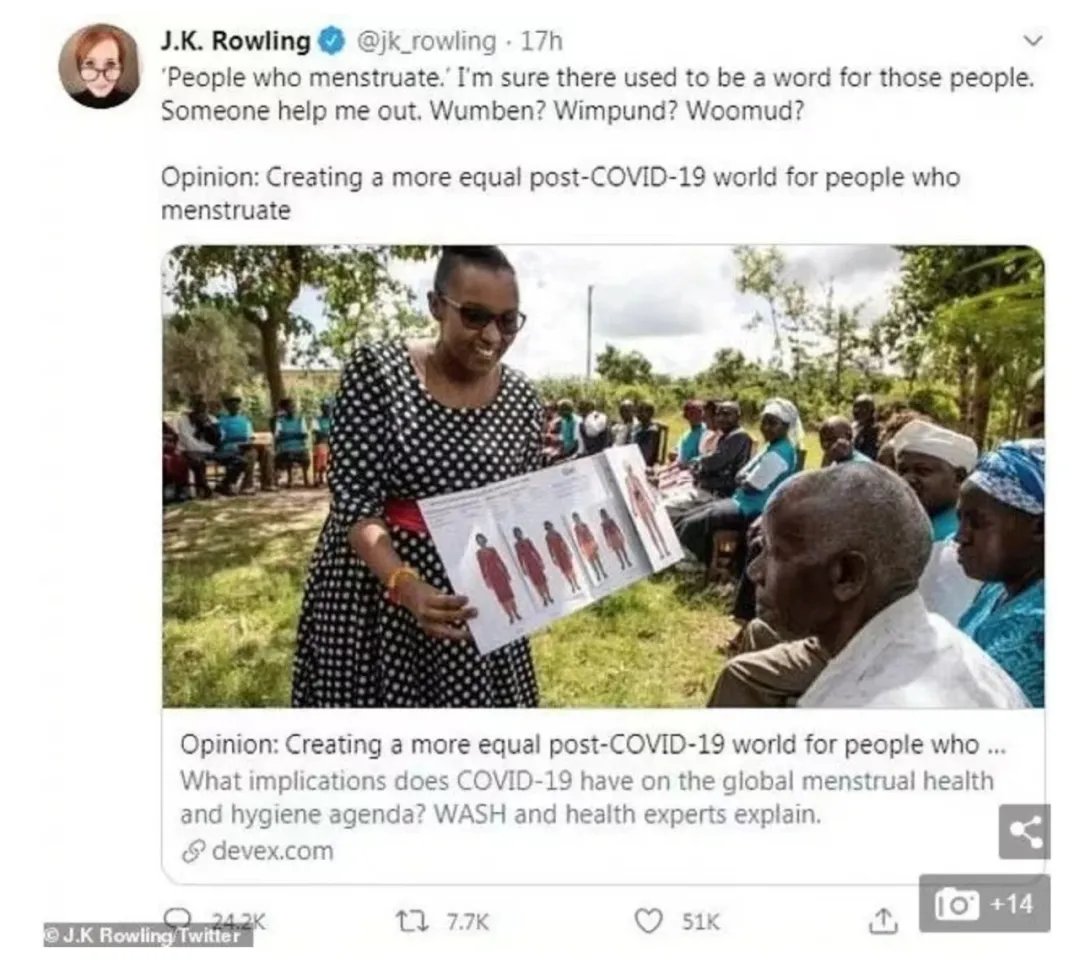
Task: Click the card description about WASH experts
Action: click(587, 798)
